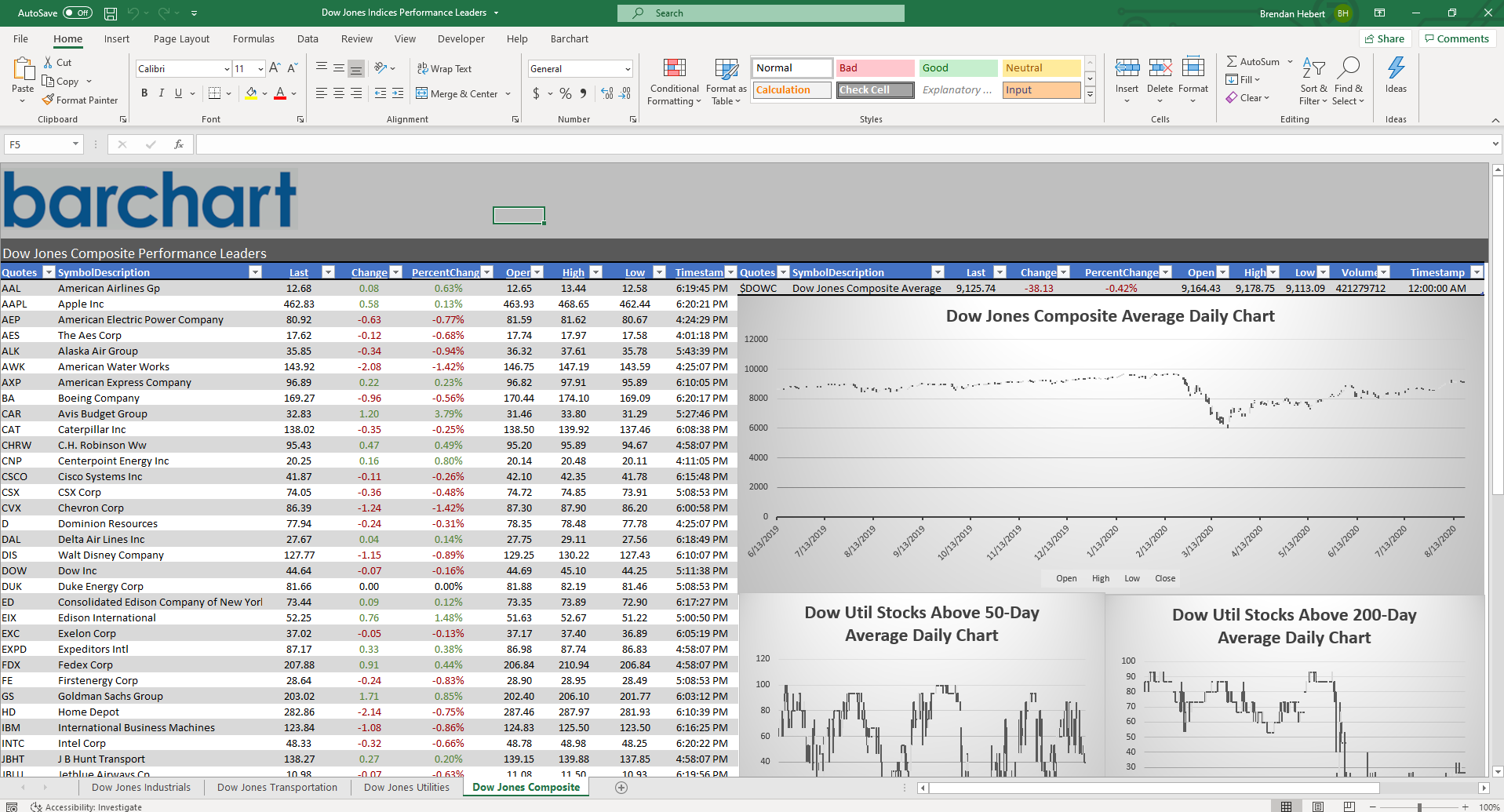Switch to Page Layout view in status bar
Screen dimensions: 1504x812
point(1318,807)
